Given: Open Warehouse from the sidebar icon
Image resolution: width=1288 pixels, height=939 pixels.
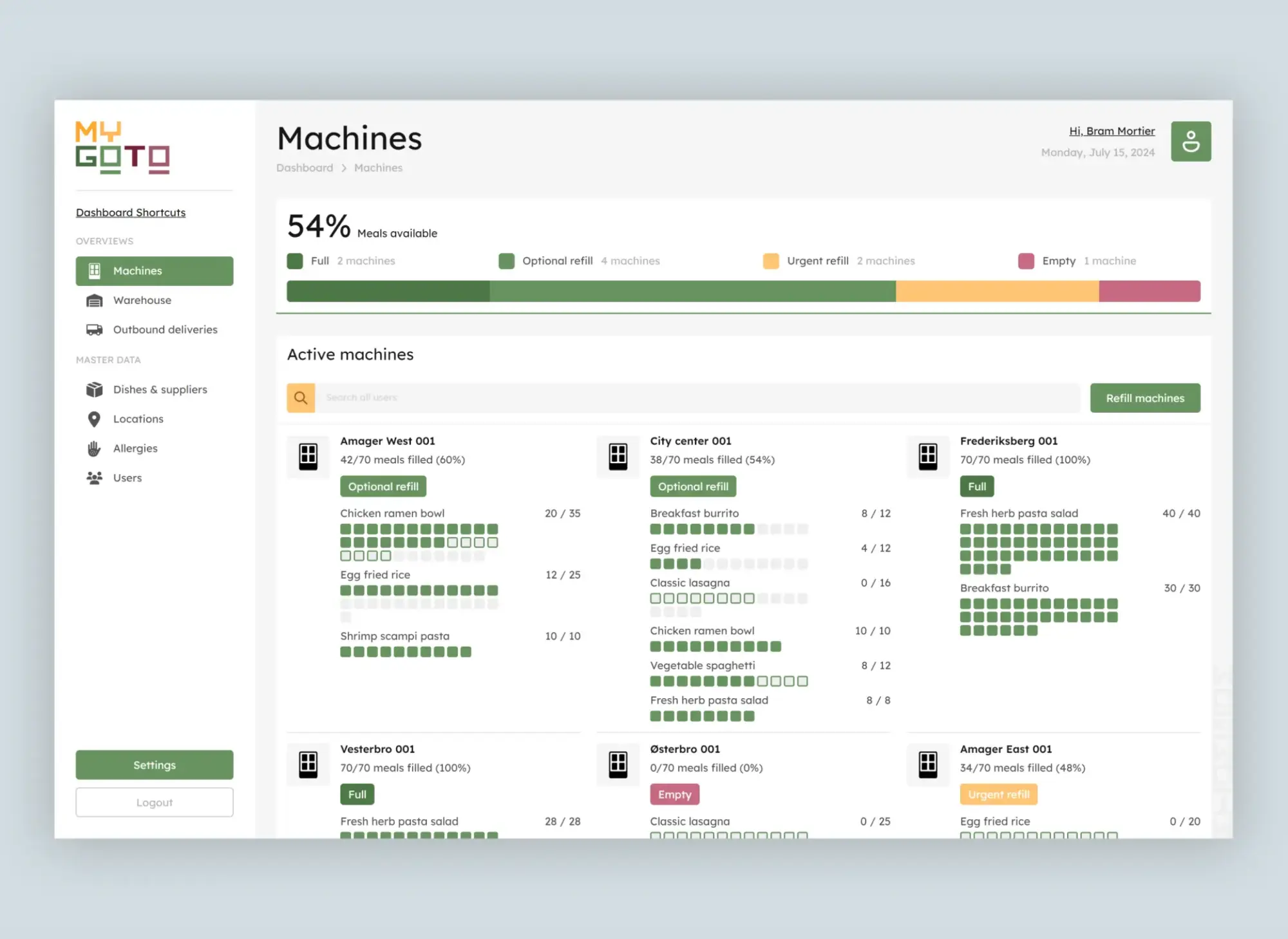Looking at the screenshot, I should pos(94,300).
